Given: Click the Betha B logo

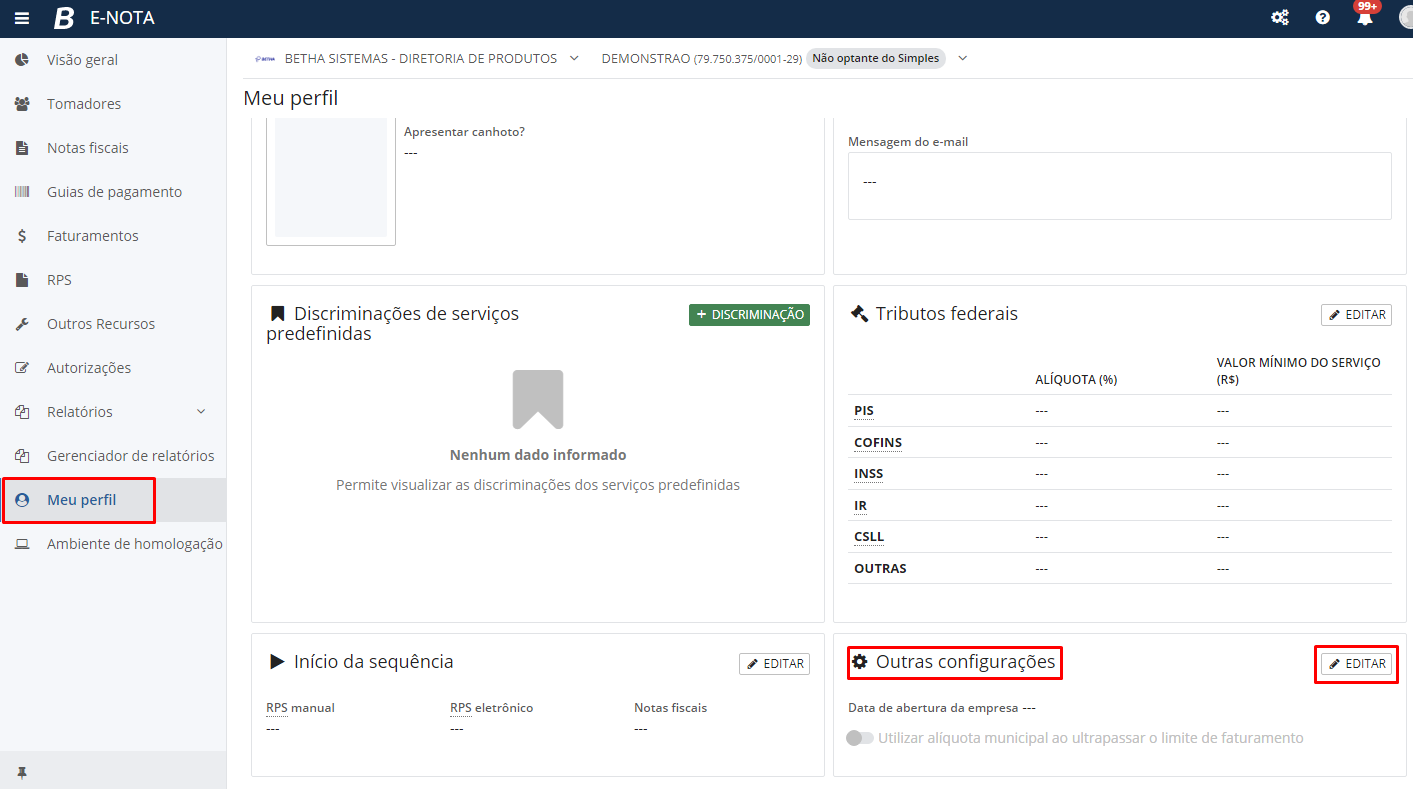Looking at the screenshot, I should coord(64,18).
